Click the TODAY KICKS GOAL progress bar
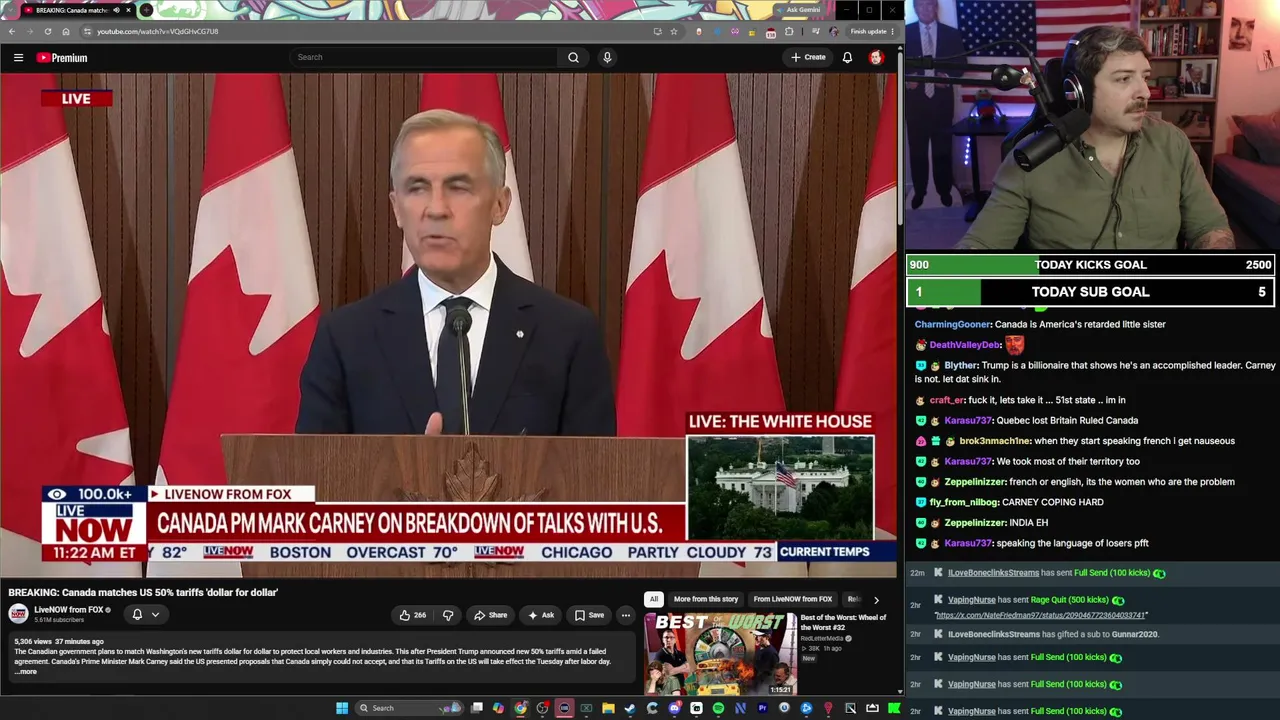Screen dimensions: 1280x720 [x=1090, y=265]
